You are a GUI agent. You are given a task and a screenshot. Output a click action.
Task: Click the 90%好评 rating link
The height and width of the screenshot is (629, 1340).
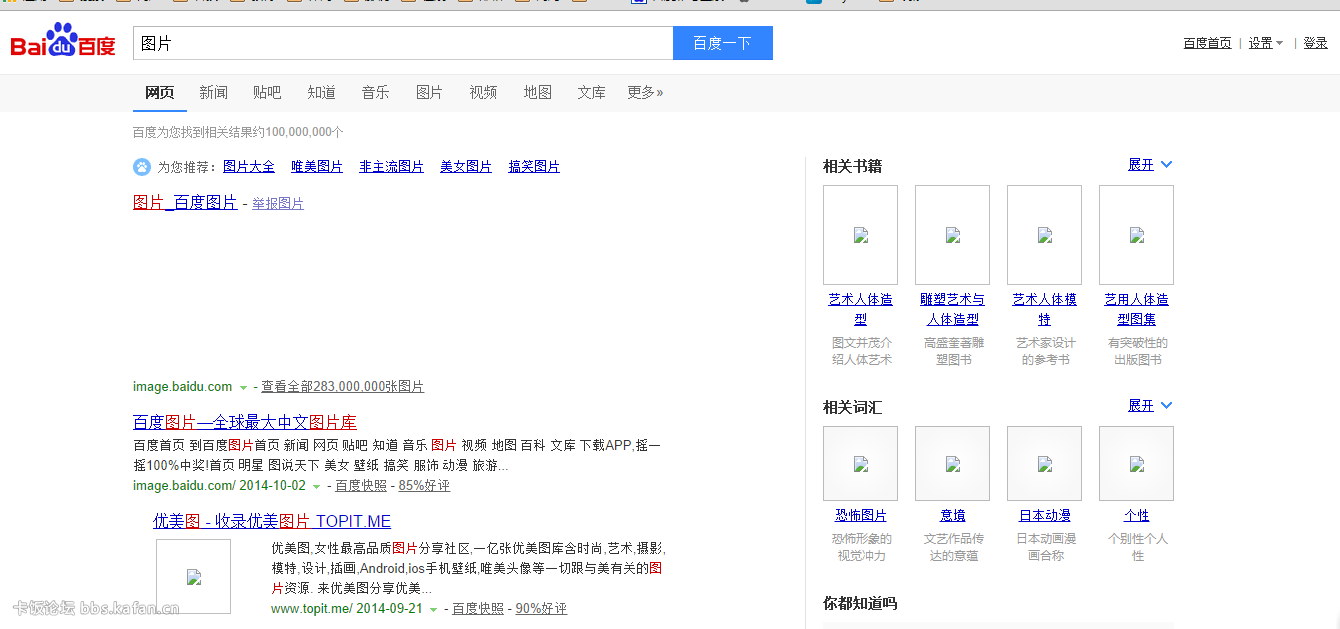(x=541, y=609)
